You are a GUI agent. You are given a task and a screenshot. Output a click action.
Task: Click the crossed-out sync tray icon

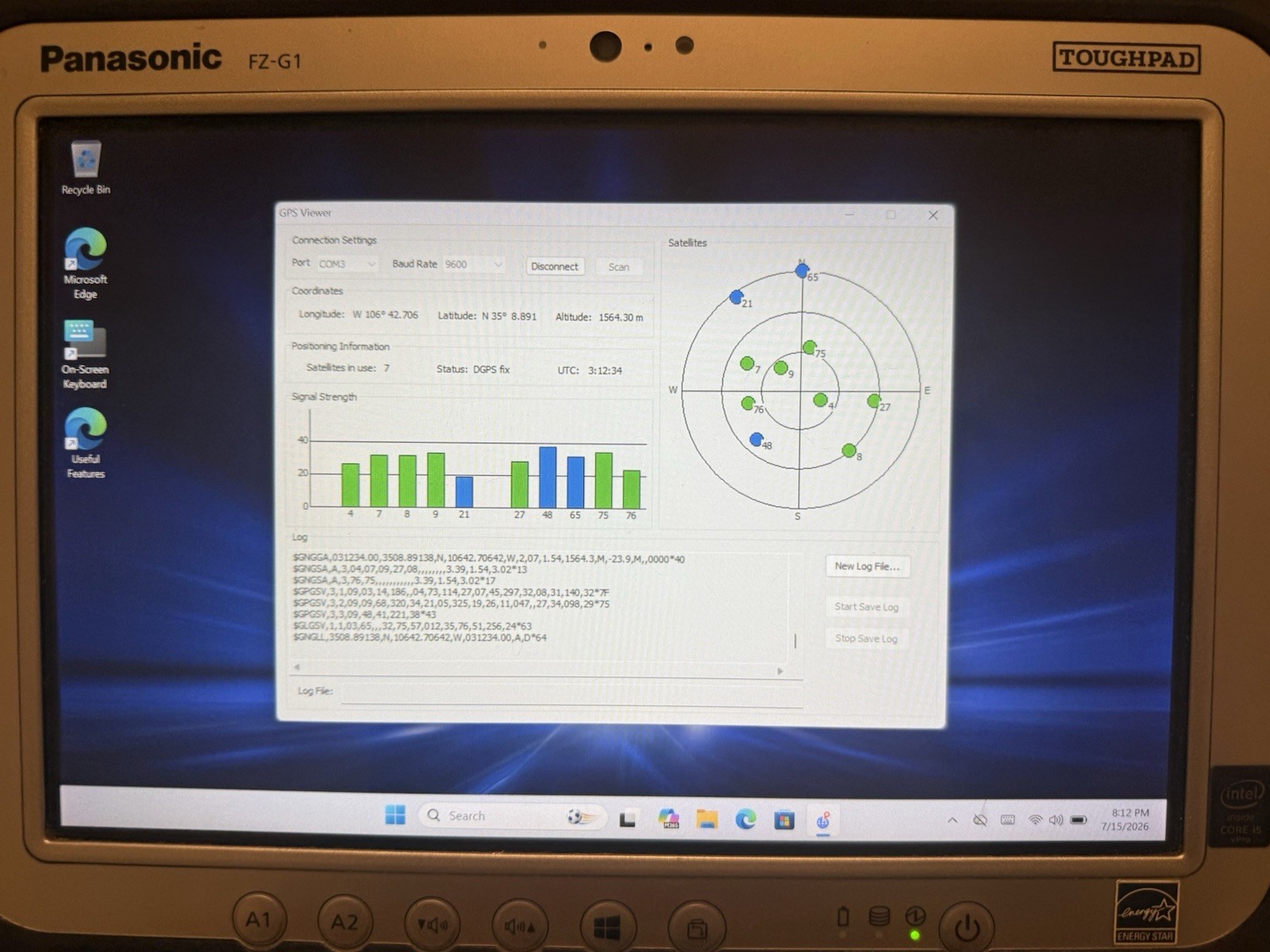click(980, 820)
